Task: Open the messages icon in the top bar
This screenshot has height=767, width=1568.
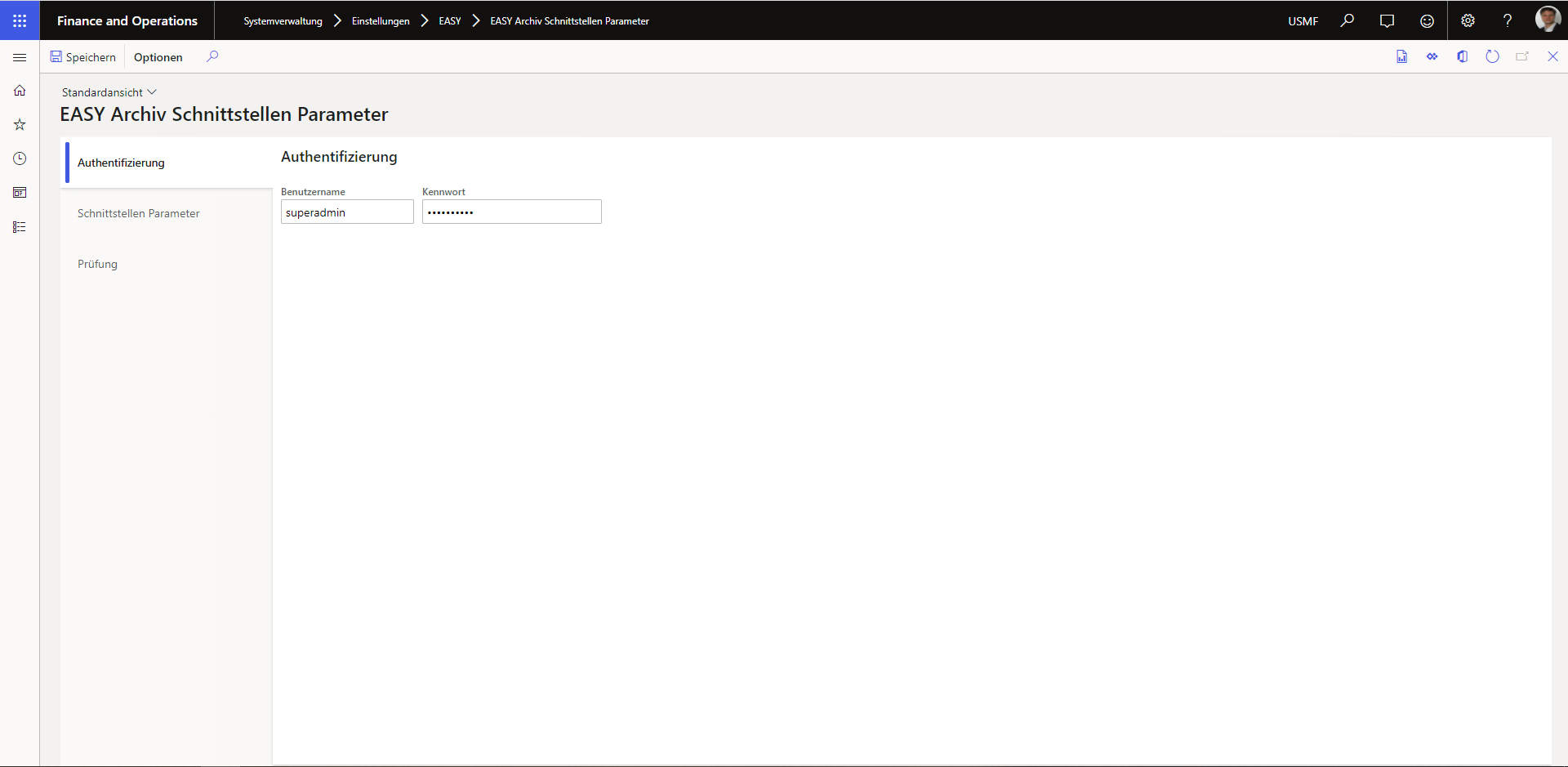Action: tap(1387, 20)
